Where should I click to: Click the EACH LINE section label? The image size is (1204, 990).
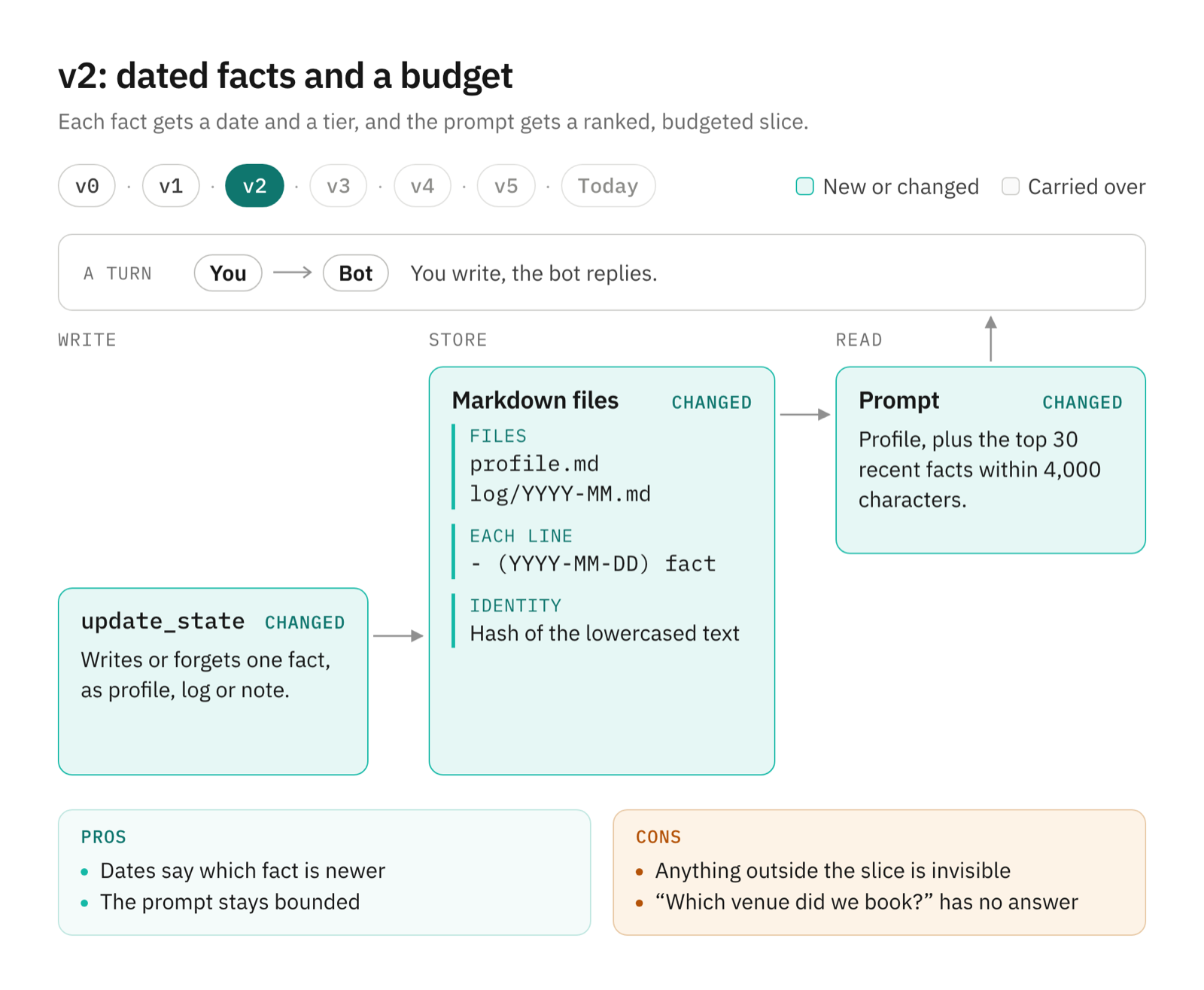point(521,536)
